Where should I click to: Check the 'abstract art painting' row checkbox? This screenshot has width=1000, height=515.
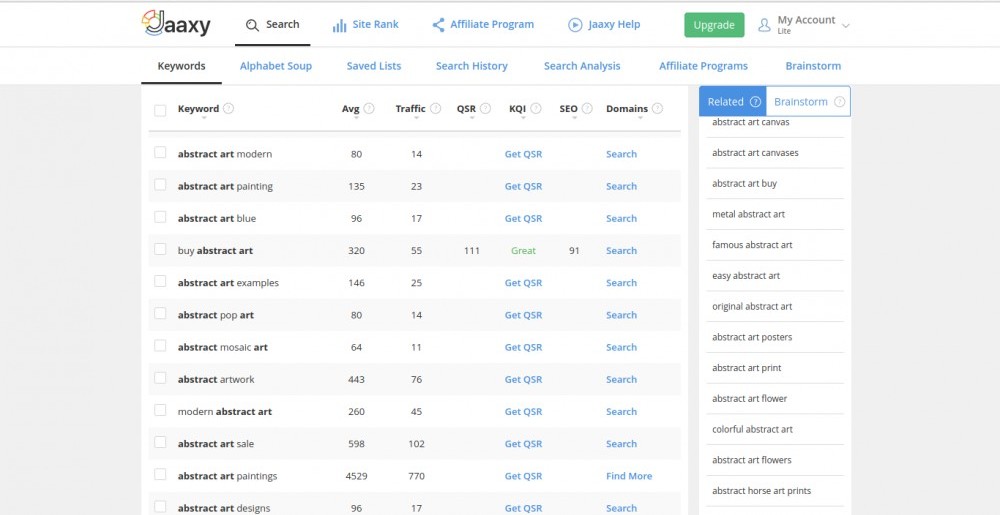160,185
